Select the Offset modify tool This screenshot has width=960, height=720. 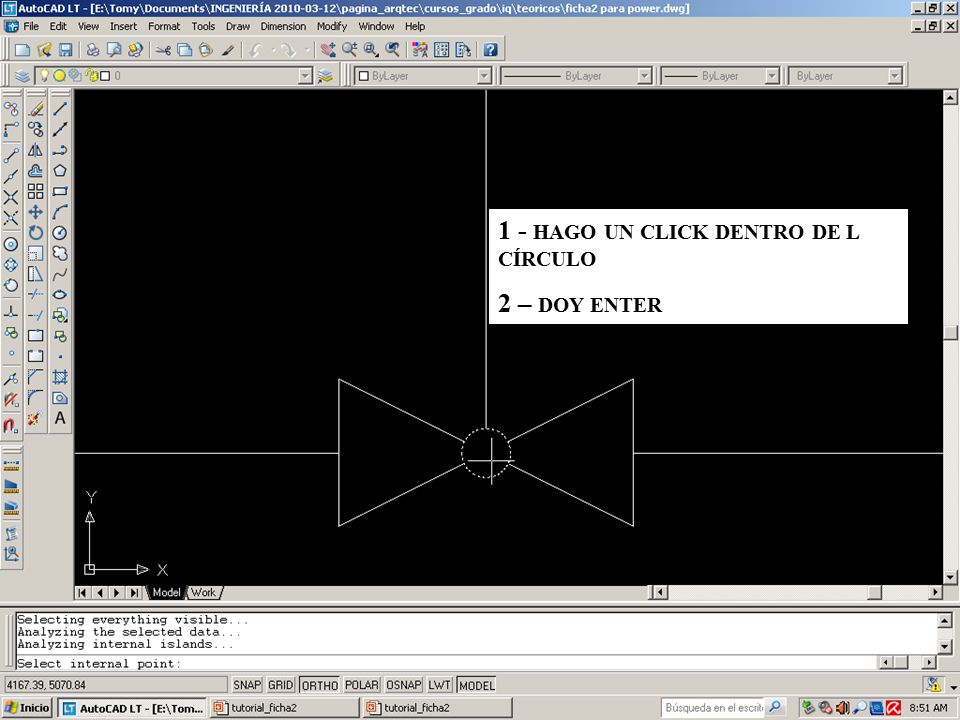click(36, 171)
